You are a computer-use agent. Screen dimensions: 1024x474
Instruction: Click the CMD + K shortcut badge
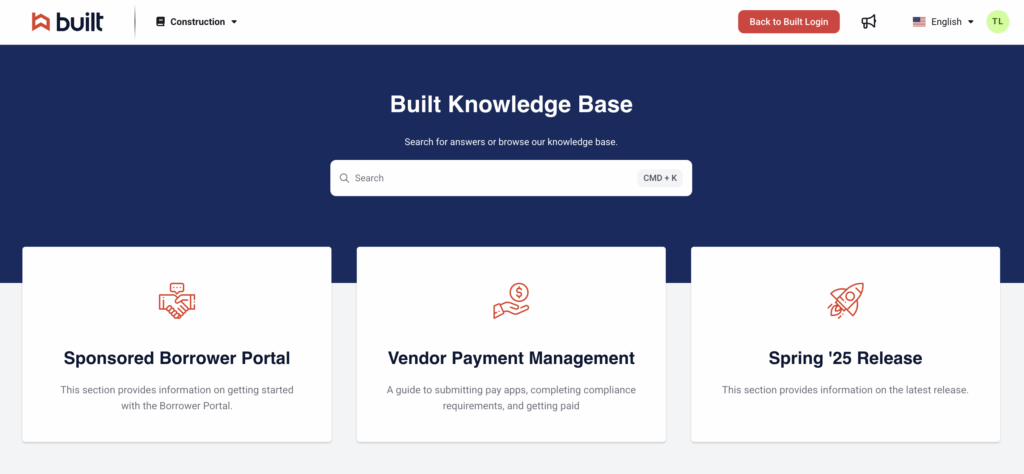coord(660,178)
